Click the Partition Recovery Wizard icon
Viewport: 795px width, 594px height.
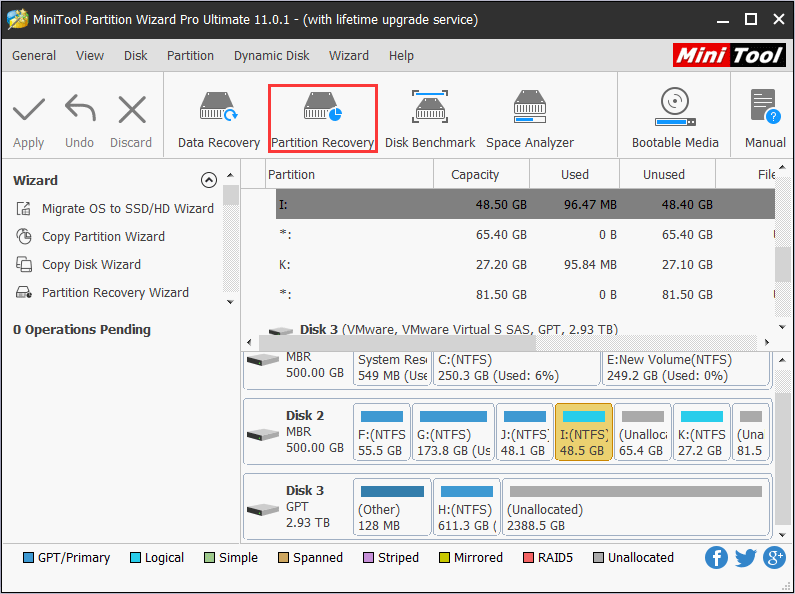tap(24, 292)
